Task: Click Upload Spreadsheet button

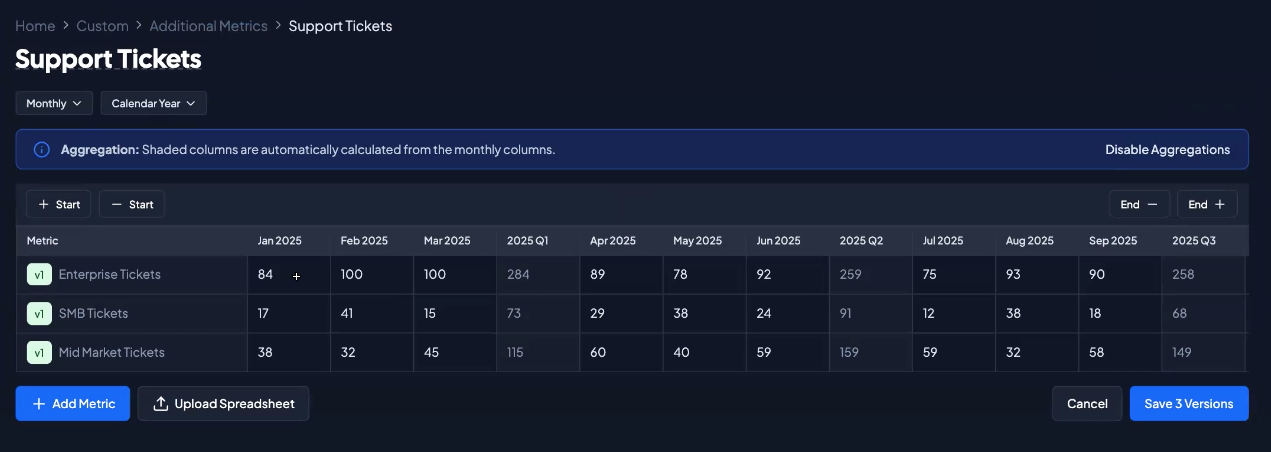Action: 223,404
